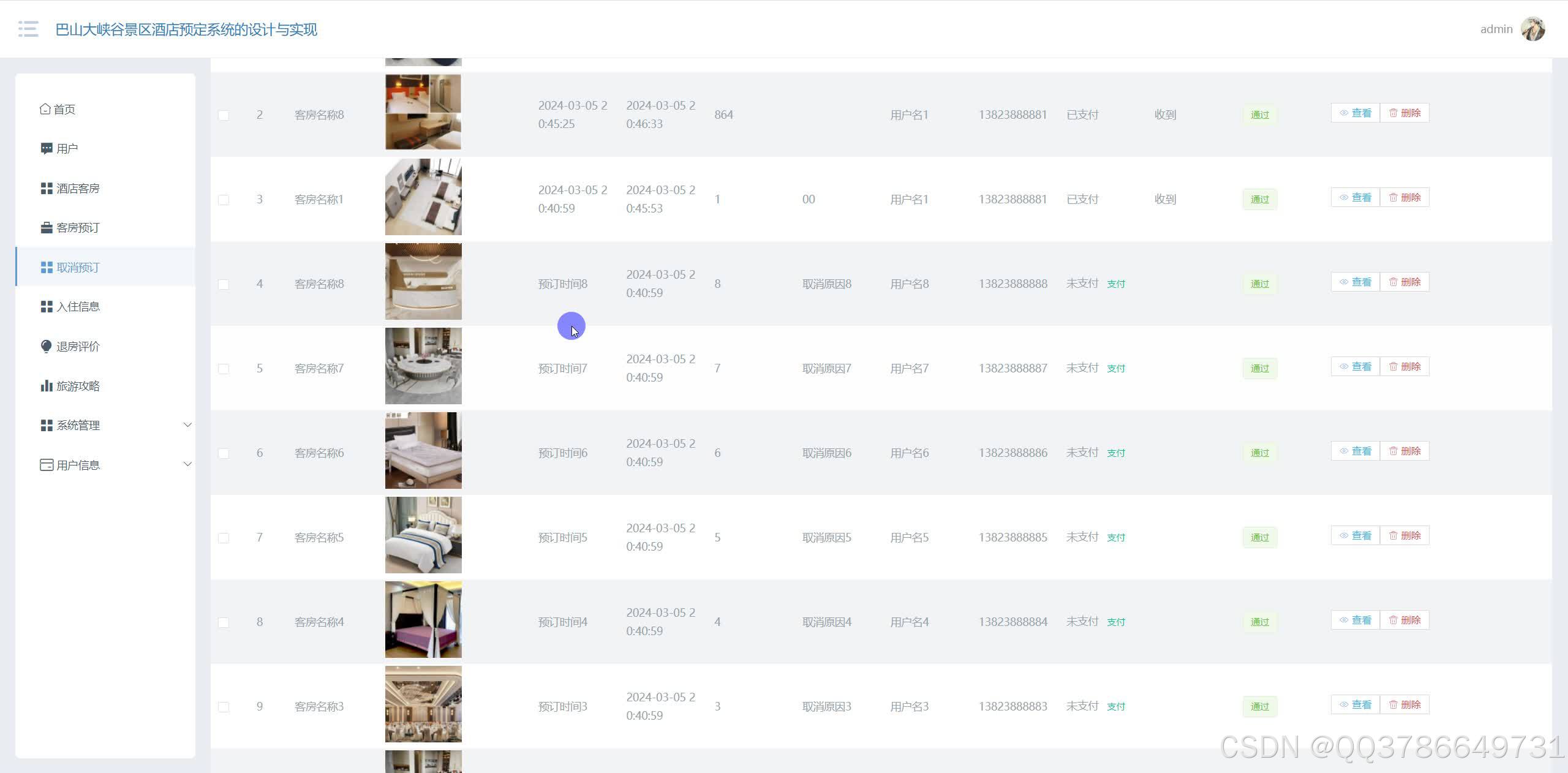
Task: Click 查看 for 用户名6 row
Action: click(1355, 451)
